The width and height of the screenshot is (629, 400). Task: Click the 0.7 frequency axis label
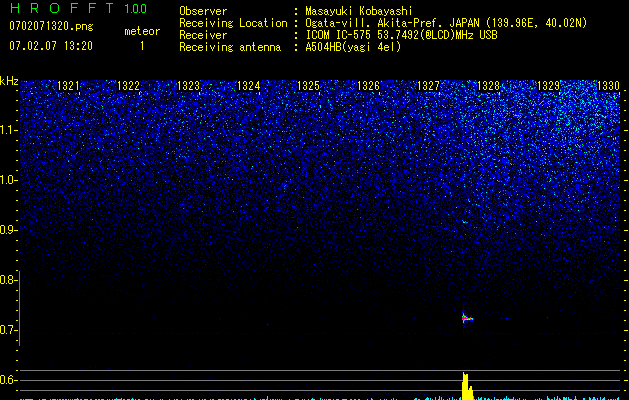click(9, 331)
